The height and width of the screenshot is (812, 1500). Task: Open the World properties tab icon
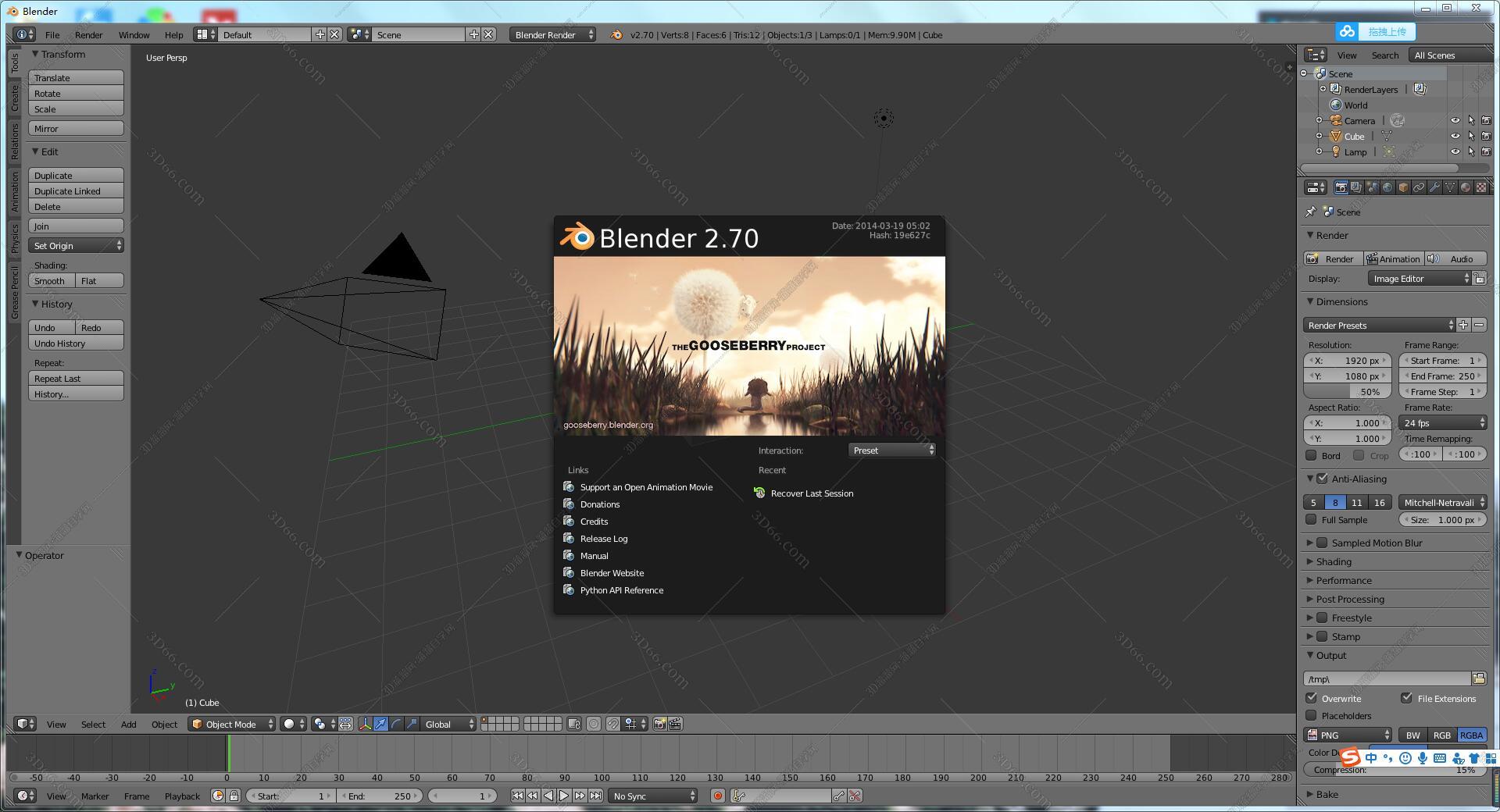(x=1386, y=187)
